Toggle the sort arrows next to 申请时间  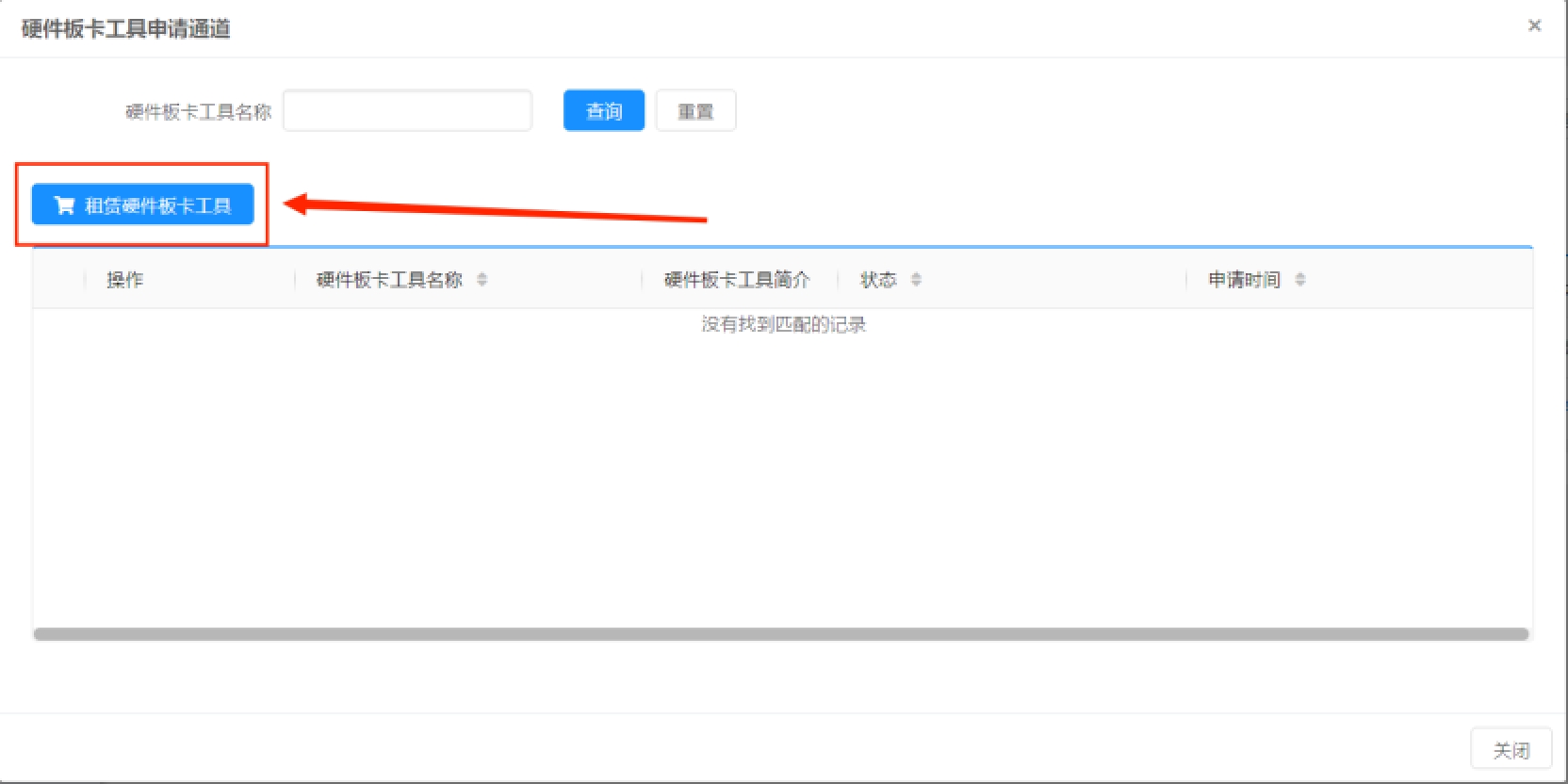click(1300, 280)
